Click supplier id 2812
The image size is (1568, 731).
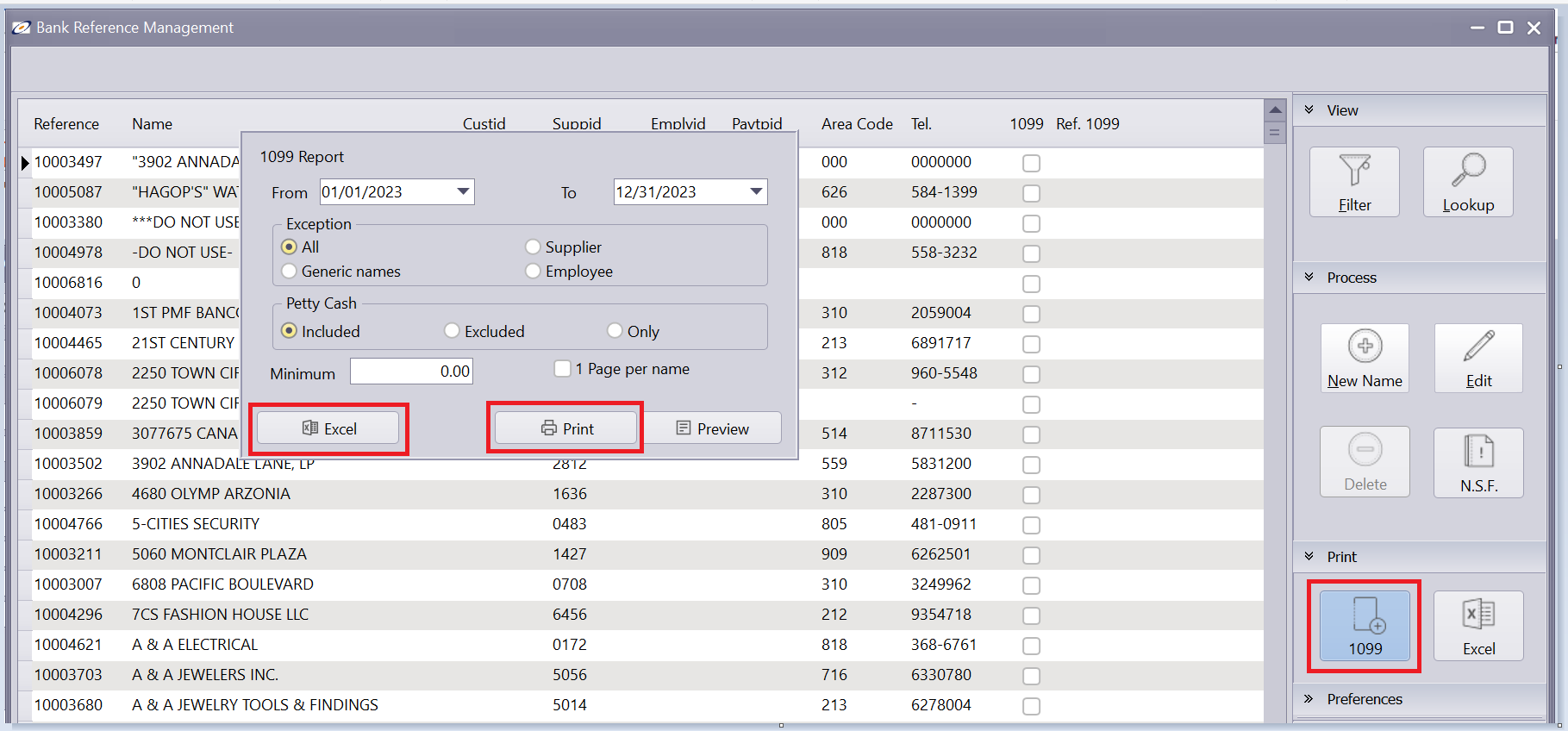click(570, 465)
